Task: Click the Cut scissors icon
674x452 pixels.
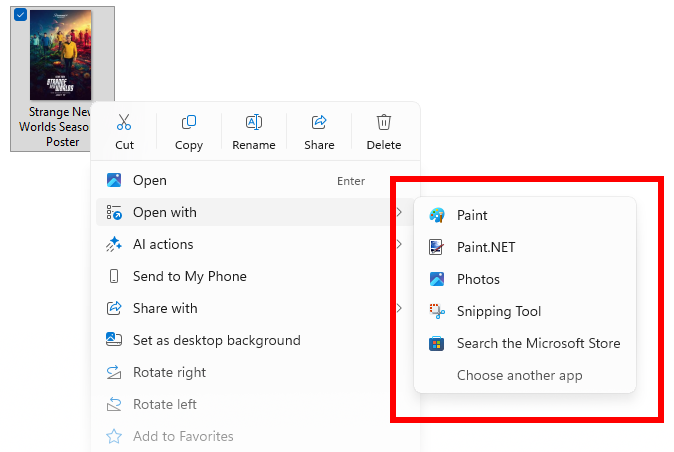Action: coord(124,123)
